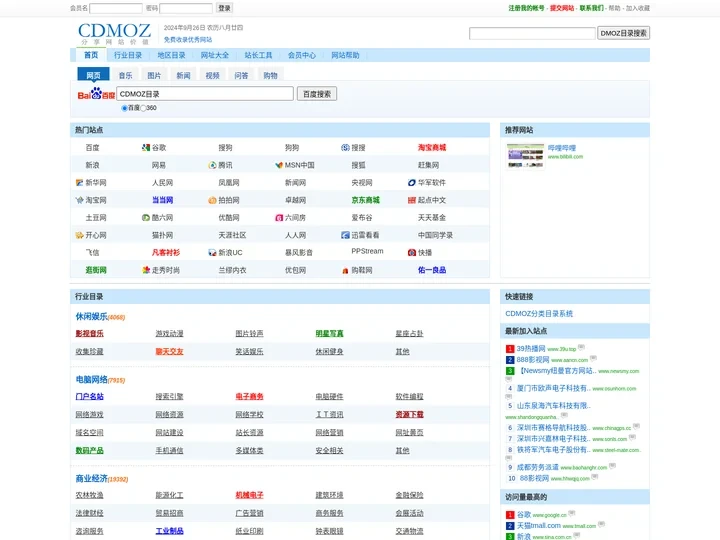Switch to the 图片 search tab
The image size is (720, 540).
coord(154,75)
